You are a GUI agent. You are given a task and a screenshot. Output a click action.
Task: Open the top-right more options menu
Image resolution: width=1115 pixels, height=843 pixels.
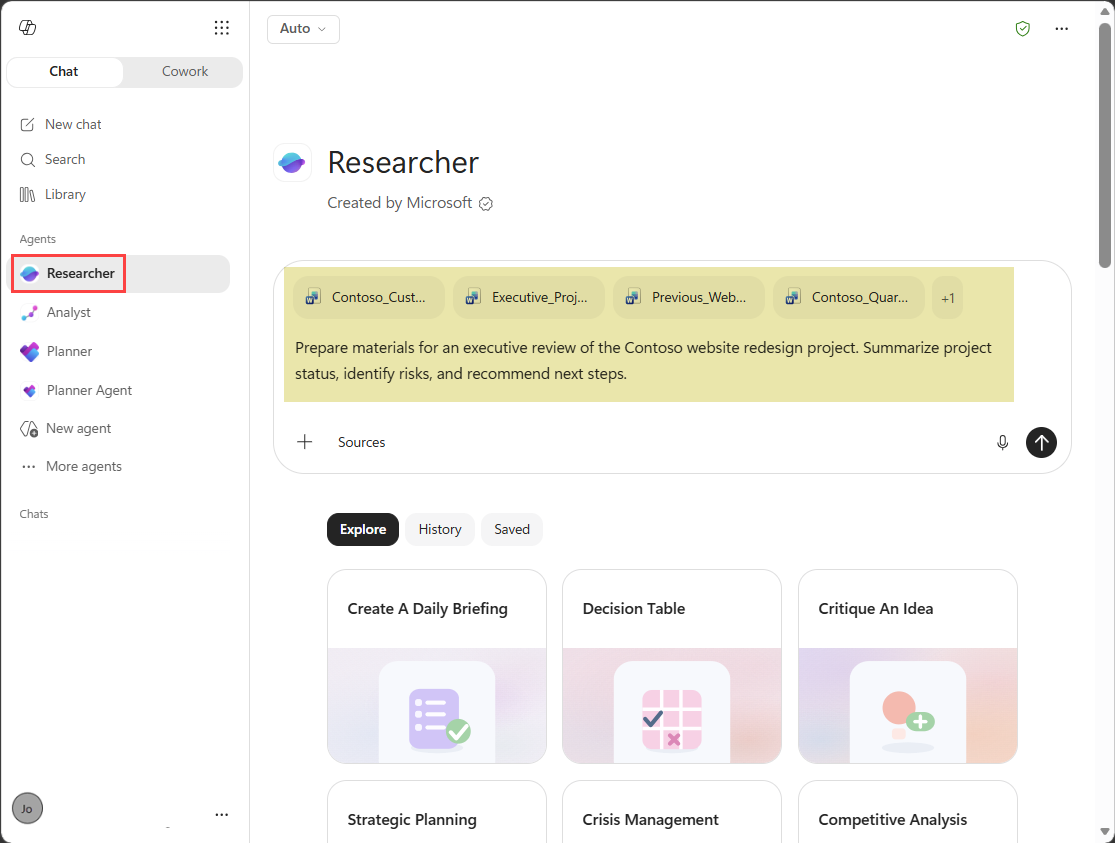1062,28
